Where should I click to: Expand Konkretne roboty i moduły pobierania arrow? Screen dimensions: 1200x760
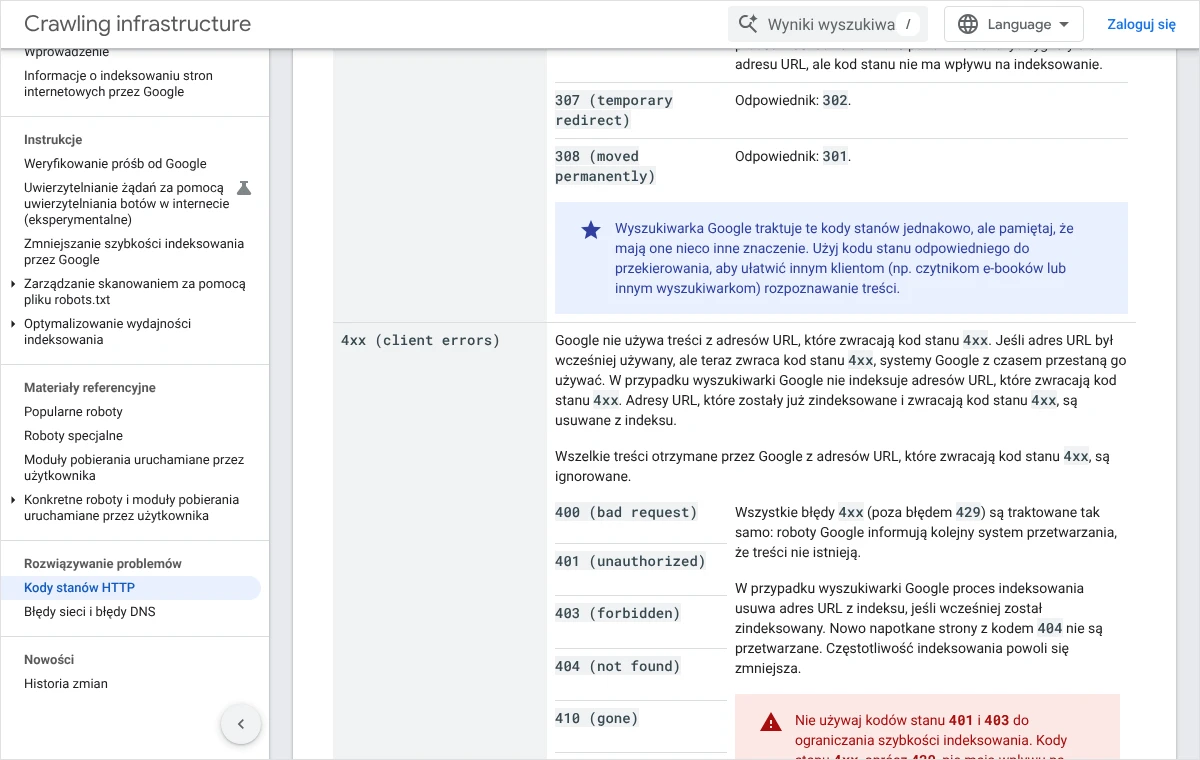pos(13,500)
